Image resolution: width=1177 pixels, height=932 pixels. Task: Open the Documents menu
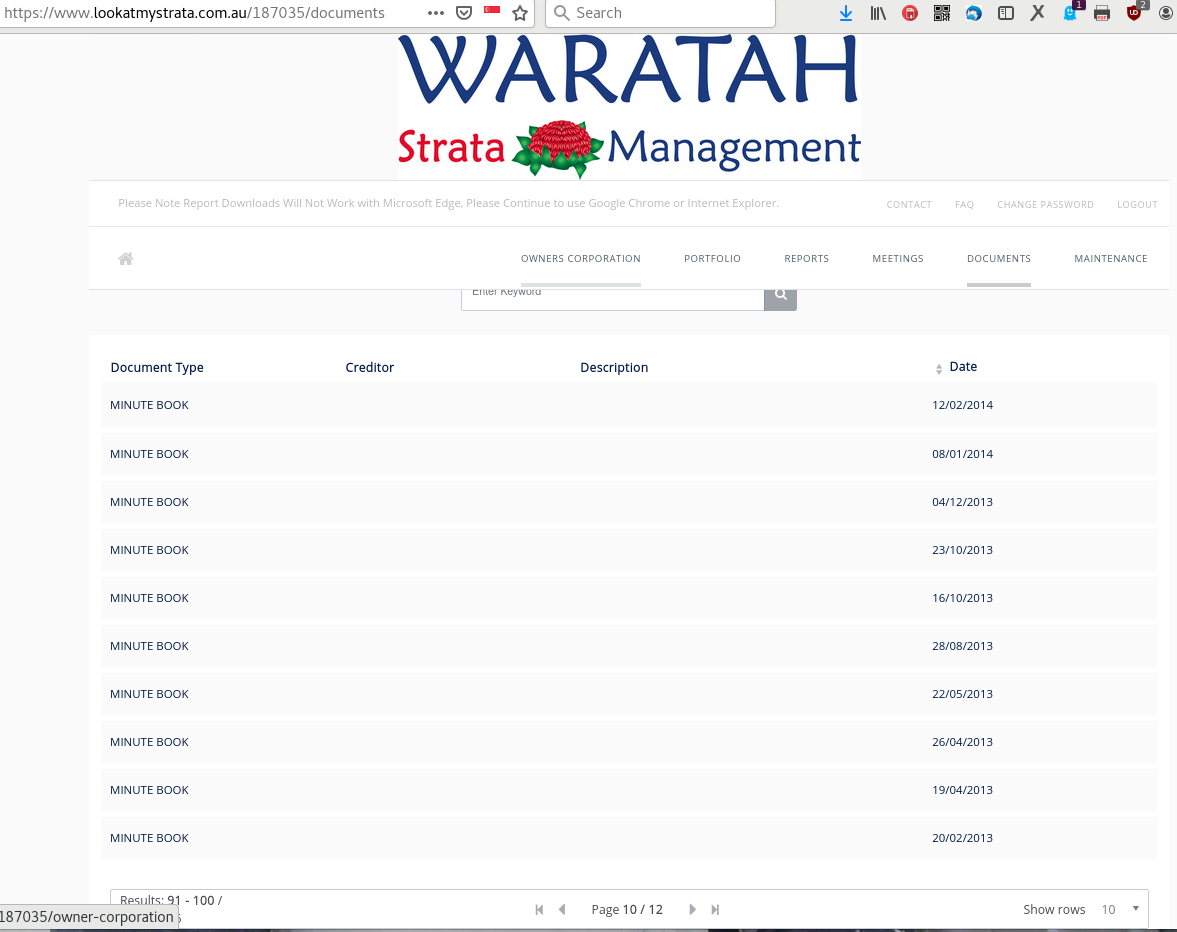[999, 258]
